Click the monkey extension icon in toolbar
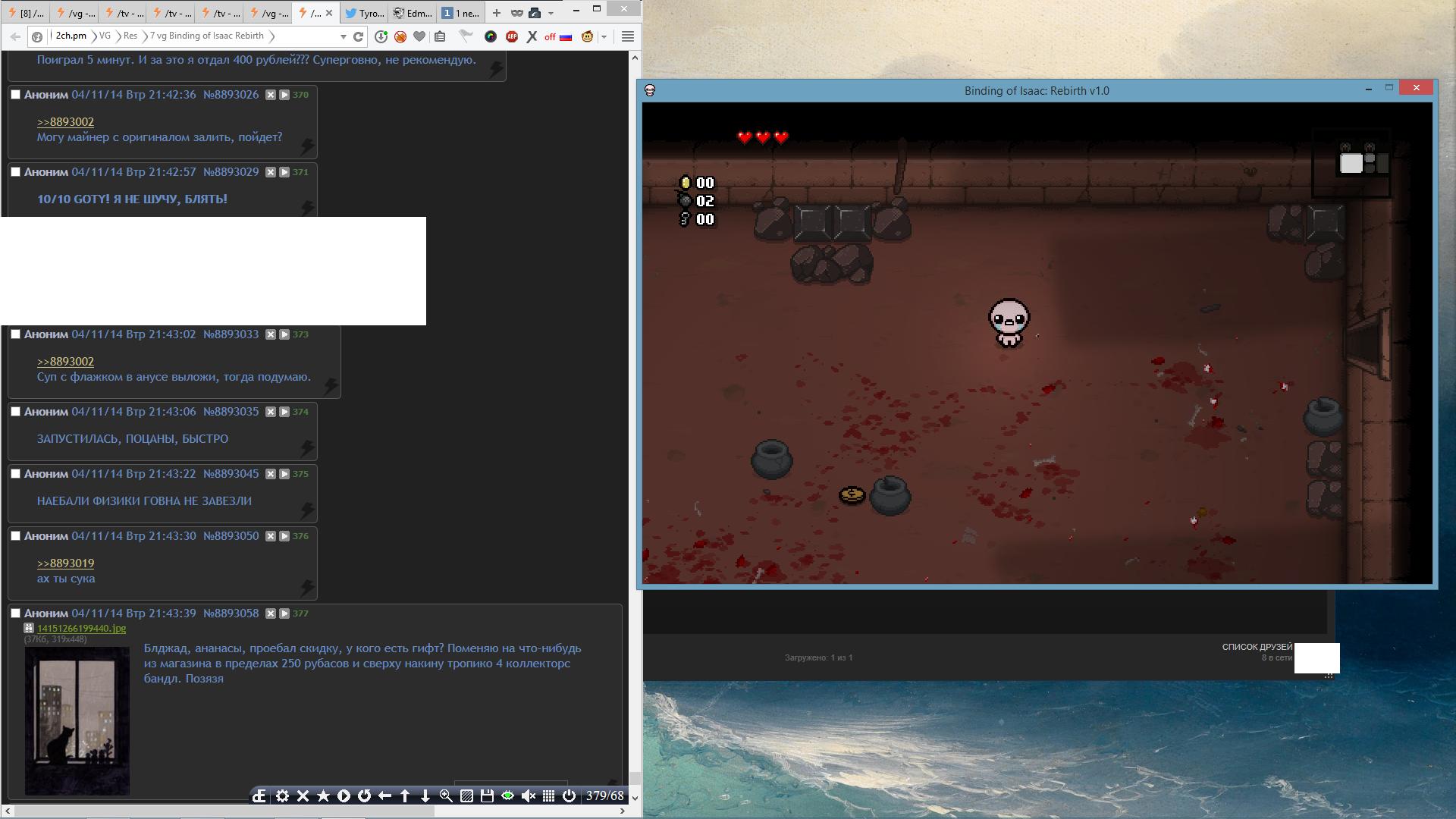Image resolution: width=1456 pixels, height=819 pixels. [x=587, y=36]
